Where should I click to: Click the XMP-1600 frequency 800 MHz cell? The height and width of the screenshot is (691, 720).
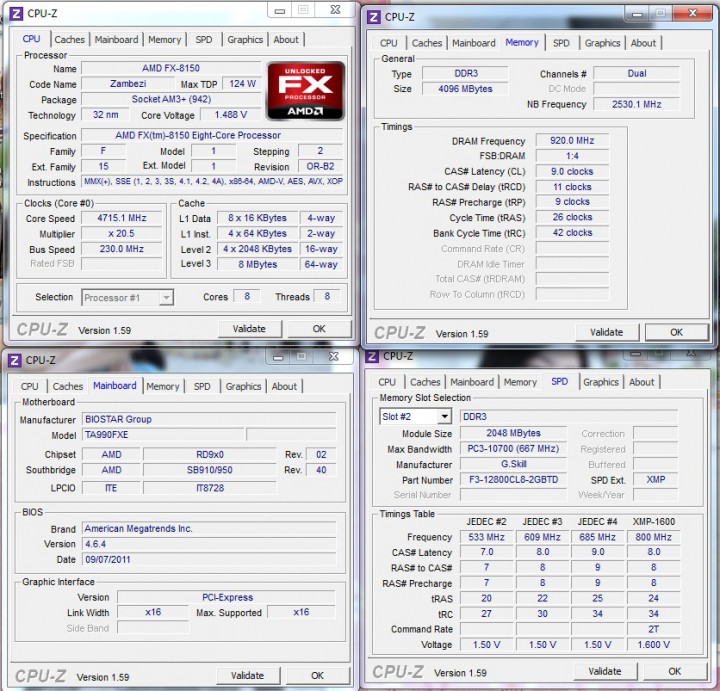pyautogui.click(x=653, y=537)
